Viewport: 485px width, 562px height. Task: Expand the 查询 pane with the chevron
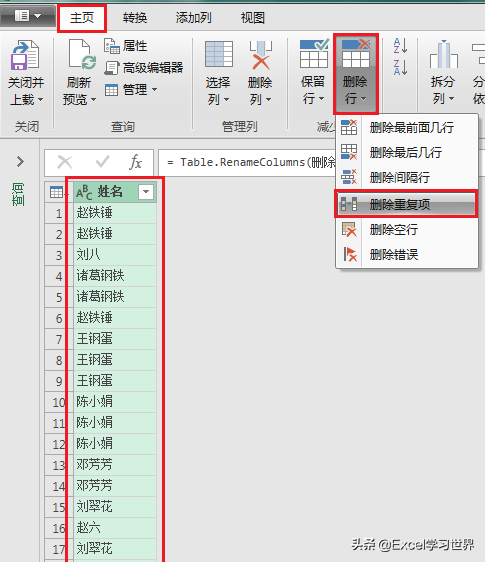[20, 162]
